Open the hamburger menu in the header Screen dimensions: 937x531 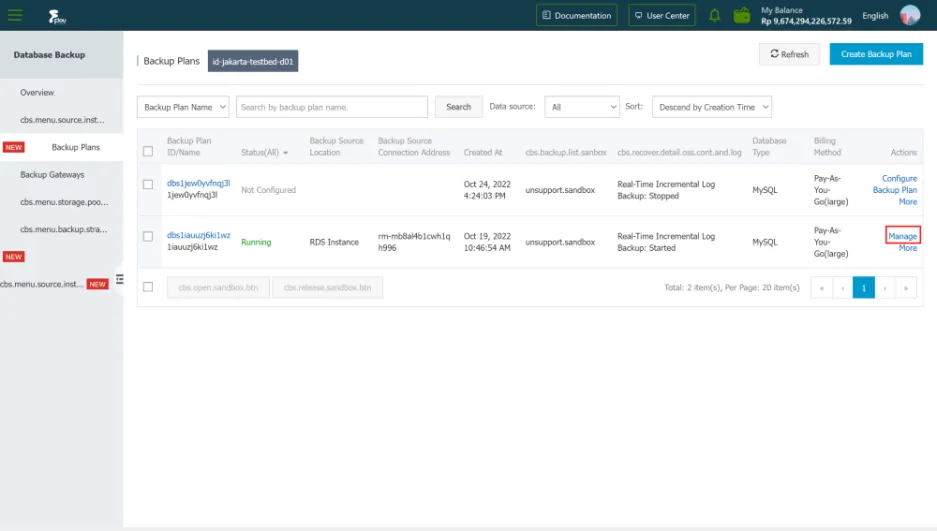[15, 15]
